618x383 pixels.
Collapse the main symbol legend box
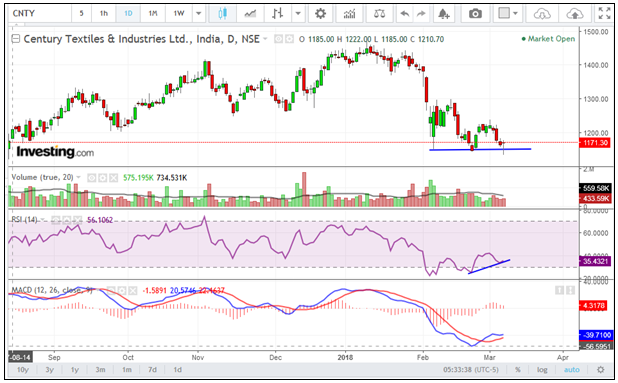15,39
